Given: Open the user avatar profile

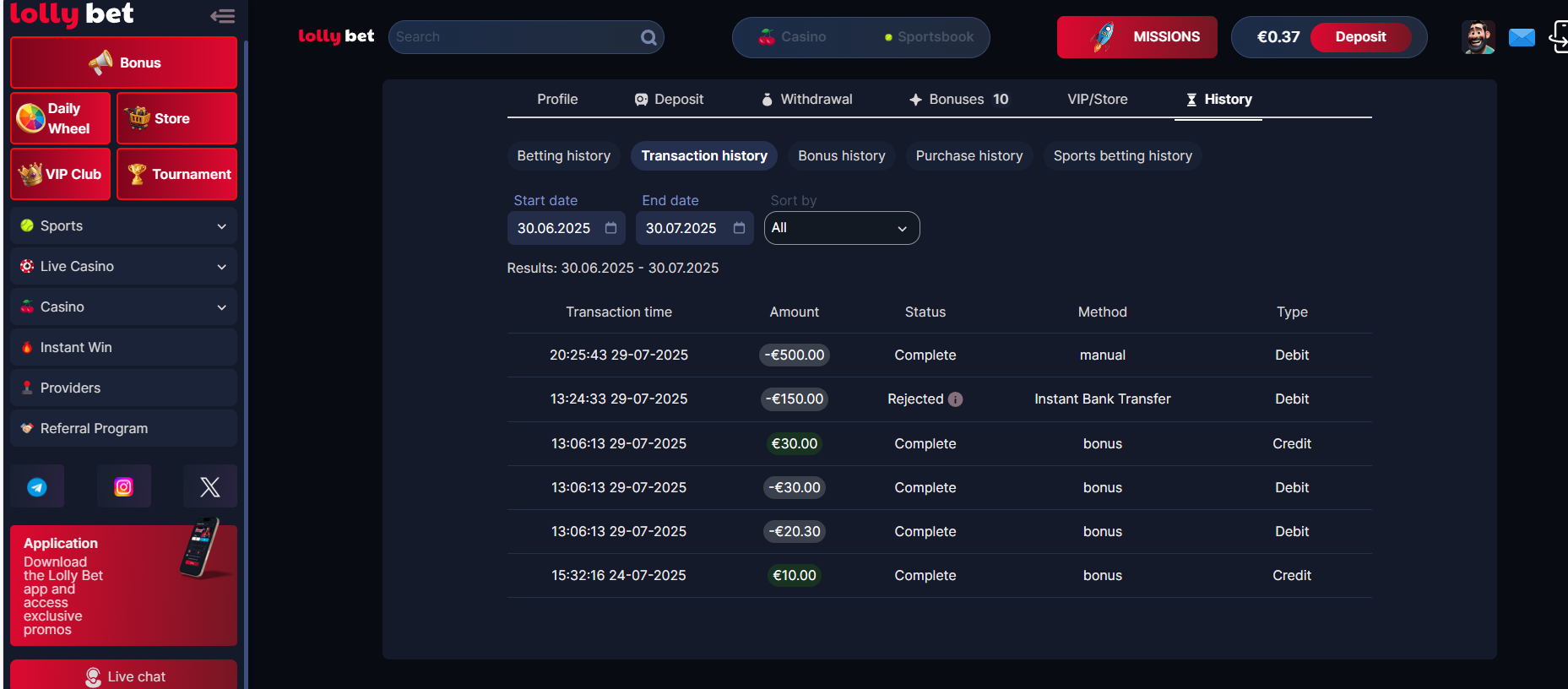Looking at the screenshot, I should point(1478,37).
